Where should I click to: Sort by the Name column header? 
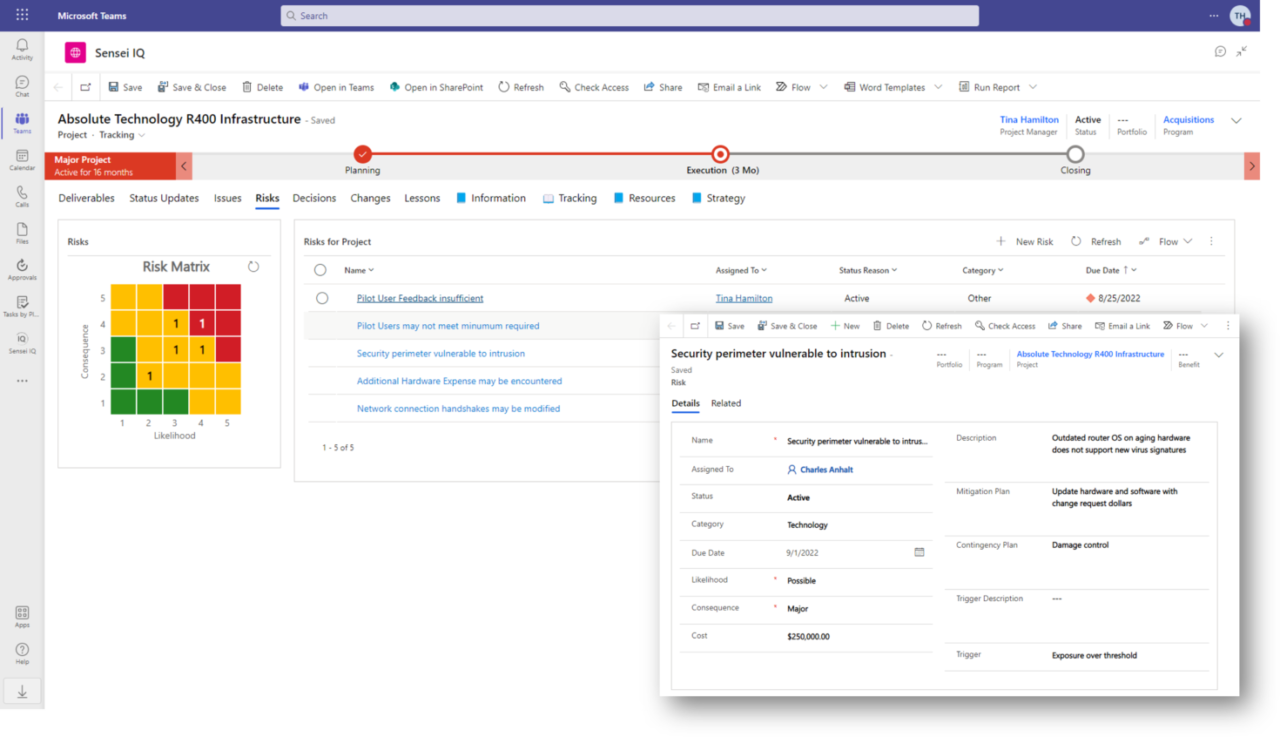tap(359, 270)
